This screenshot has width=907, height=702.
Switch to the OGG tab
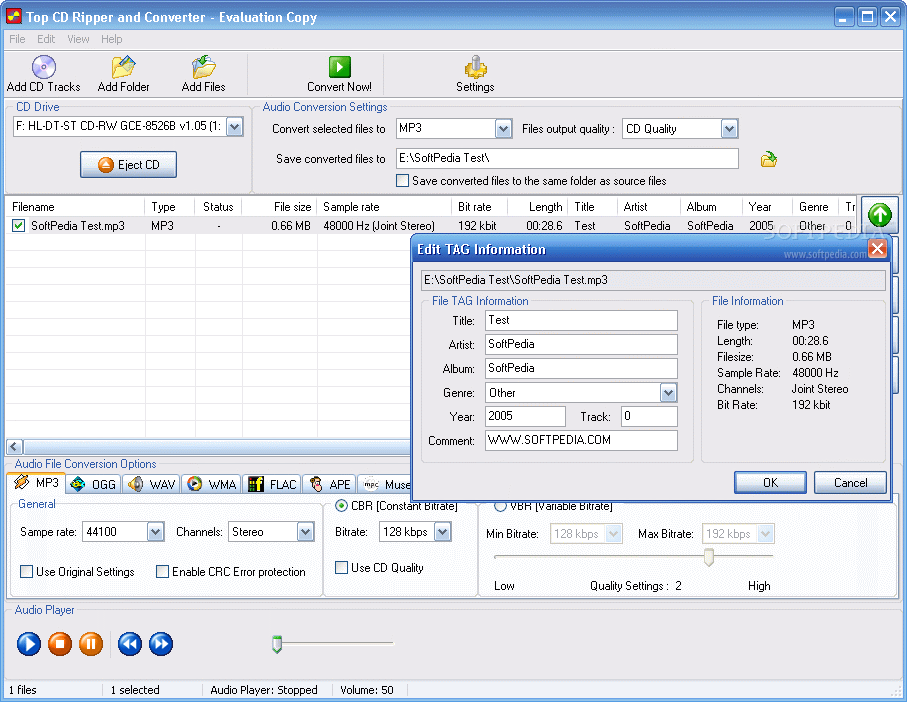point(93,484)
